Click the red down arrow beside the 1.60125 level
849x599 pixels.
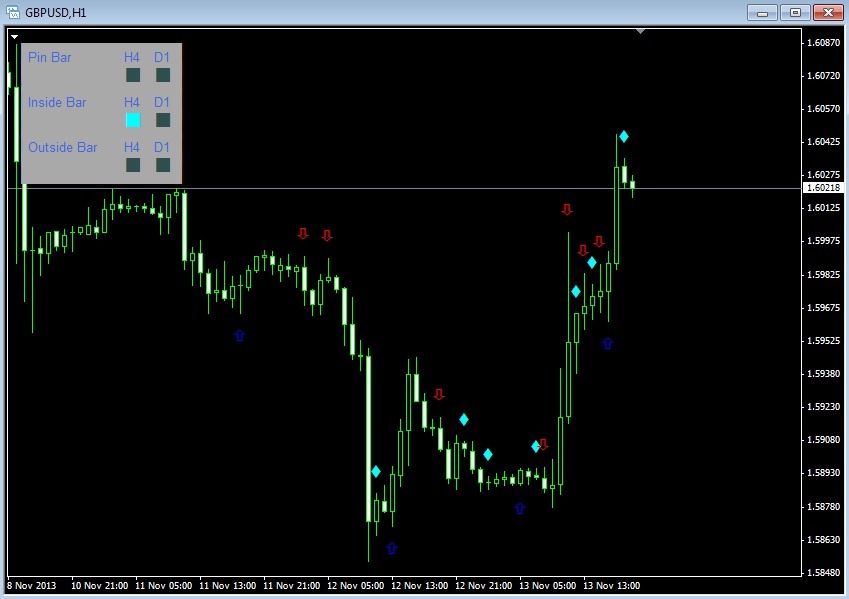pos(567,209)
